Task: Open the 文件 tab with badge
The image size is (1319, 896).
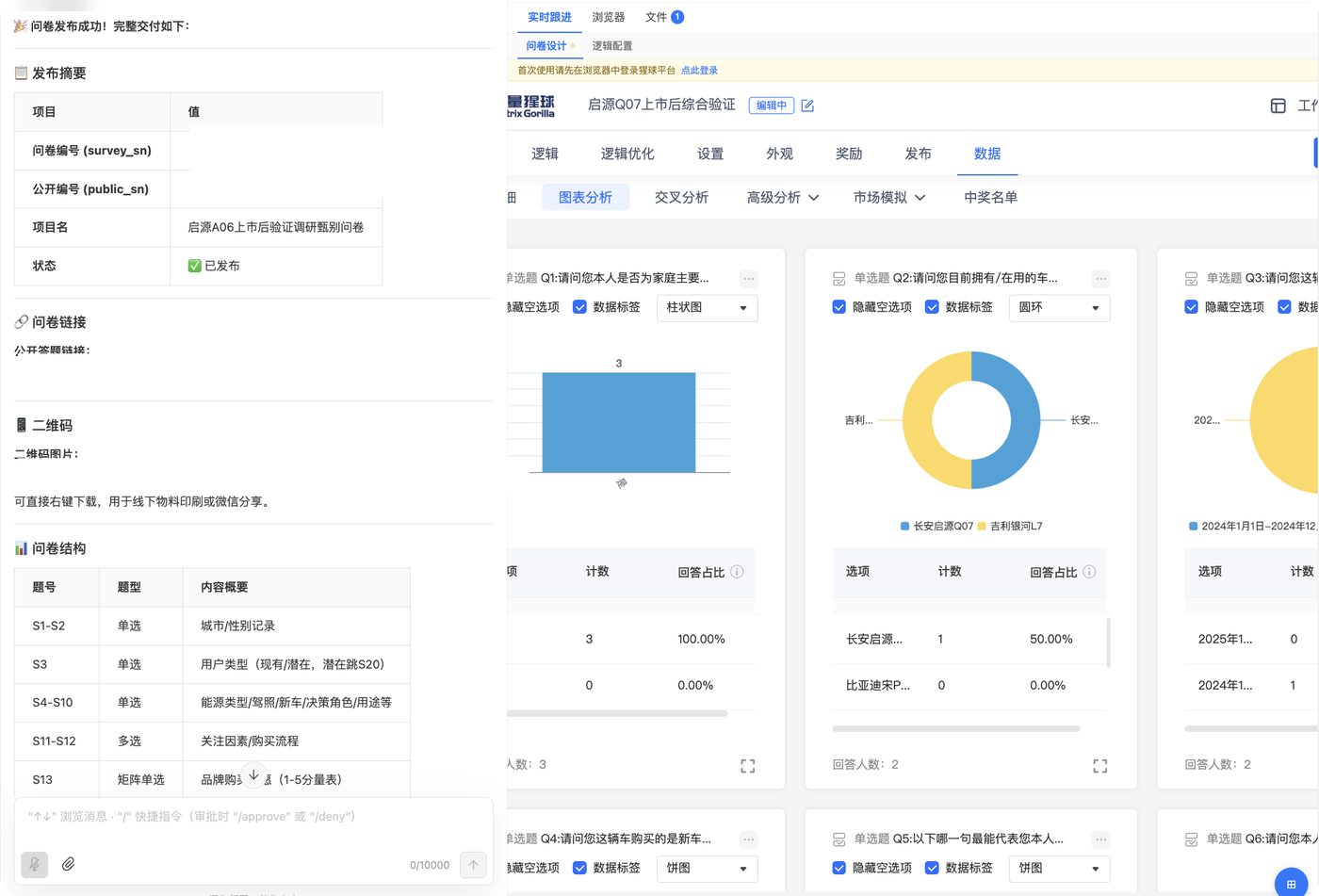Action: point(664,17)
